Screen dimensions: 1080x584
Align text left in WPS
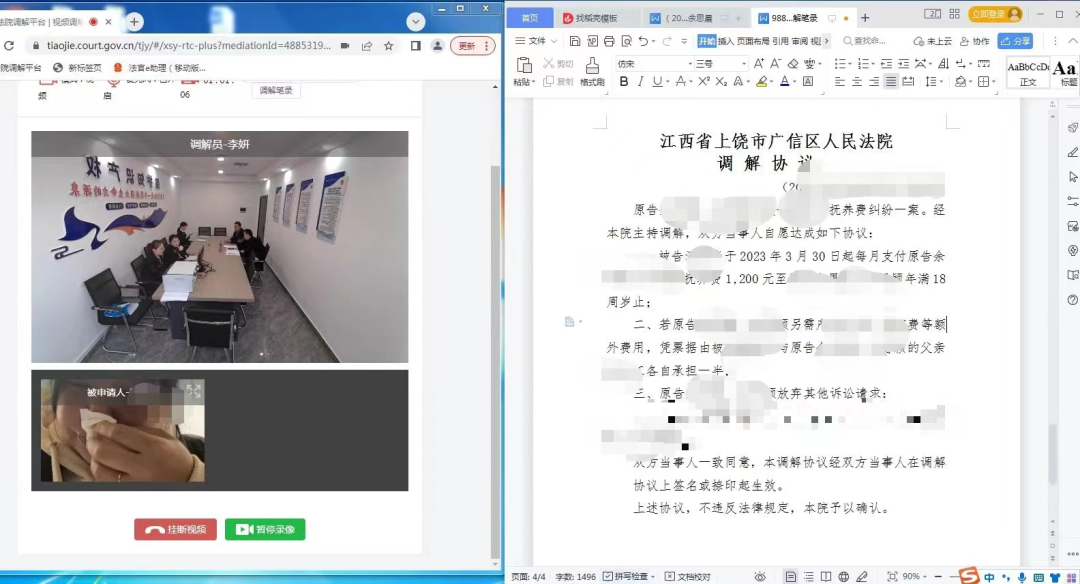pyautogui.click(x=840, y=81)
